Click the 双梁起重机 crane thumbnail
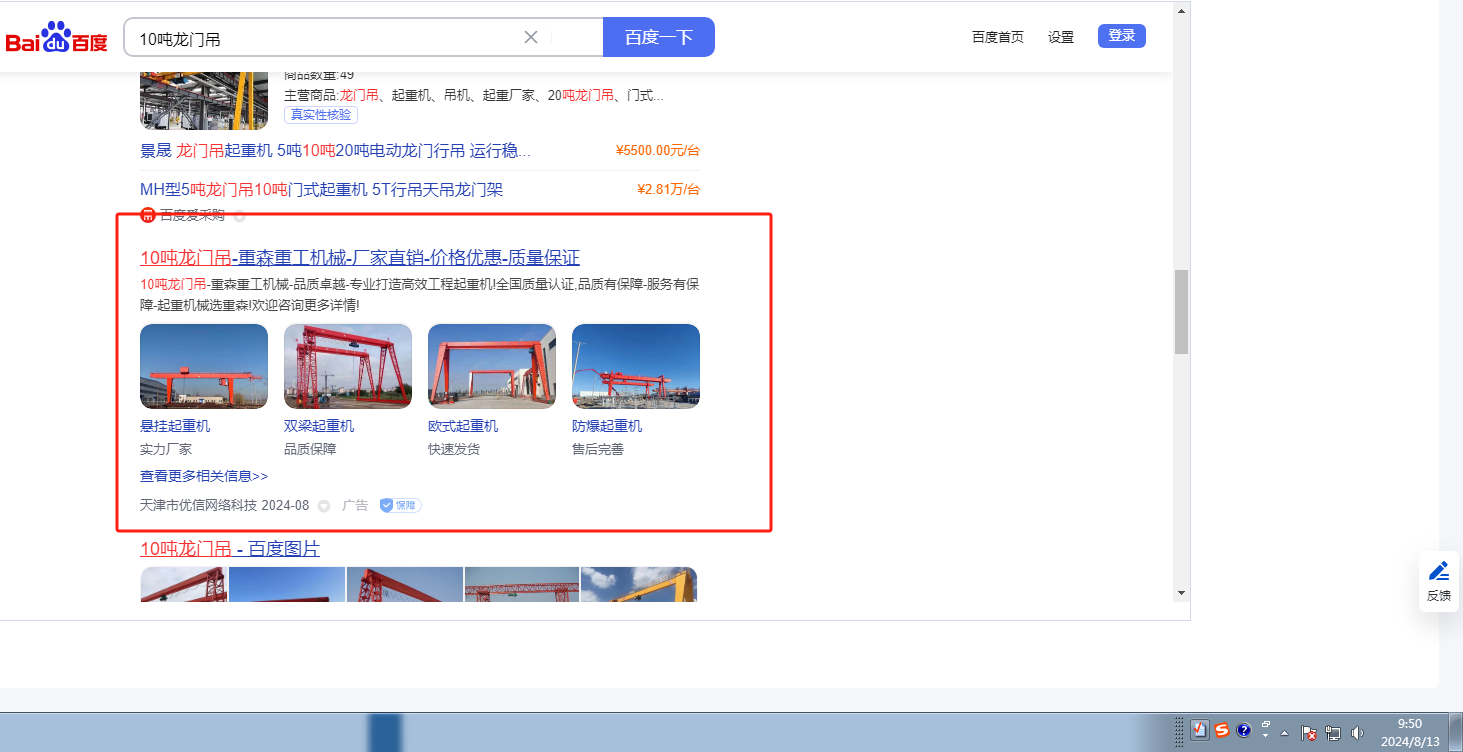1463x752 pixels. coord(348,366)
